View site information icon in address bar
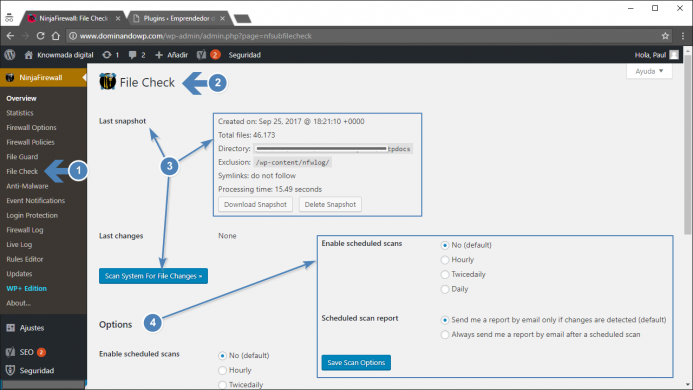Image resolution: width=693 pixels, height=390 pixels. coord(73,36)
